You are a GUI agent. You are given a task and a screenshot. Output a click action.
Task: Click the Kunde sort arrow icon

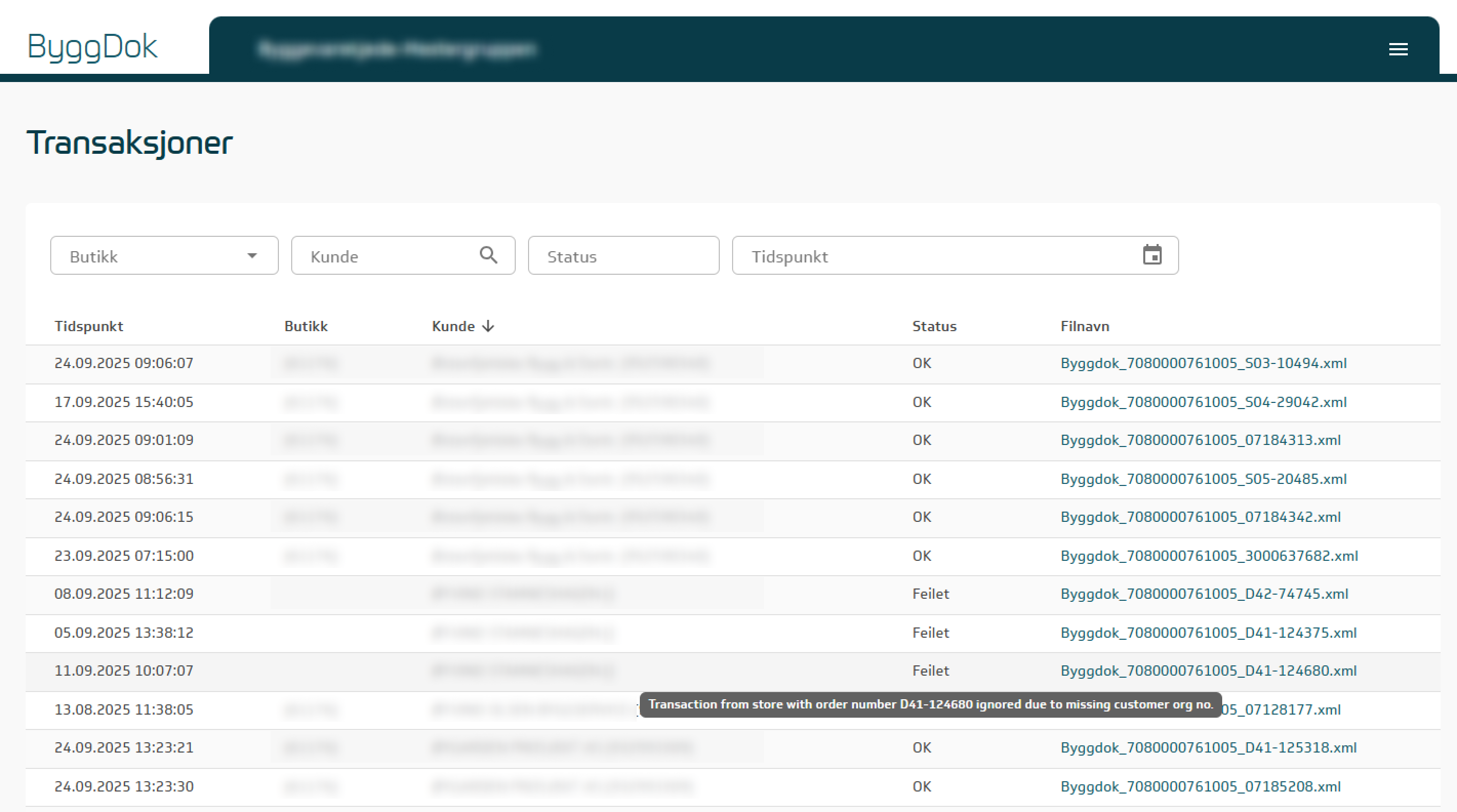click(x=488, y=326)
